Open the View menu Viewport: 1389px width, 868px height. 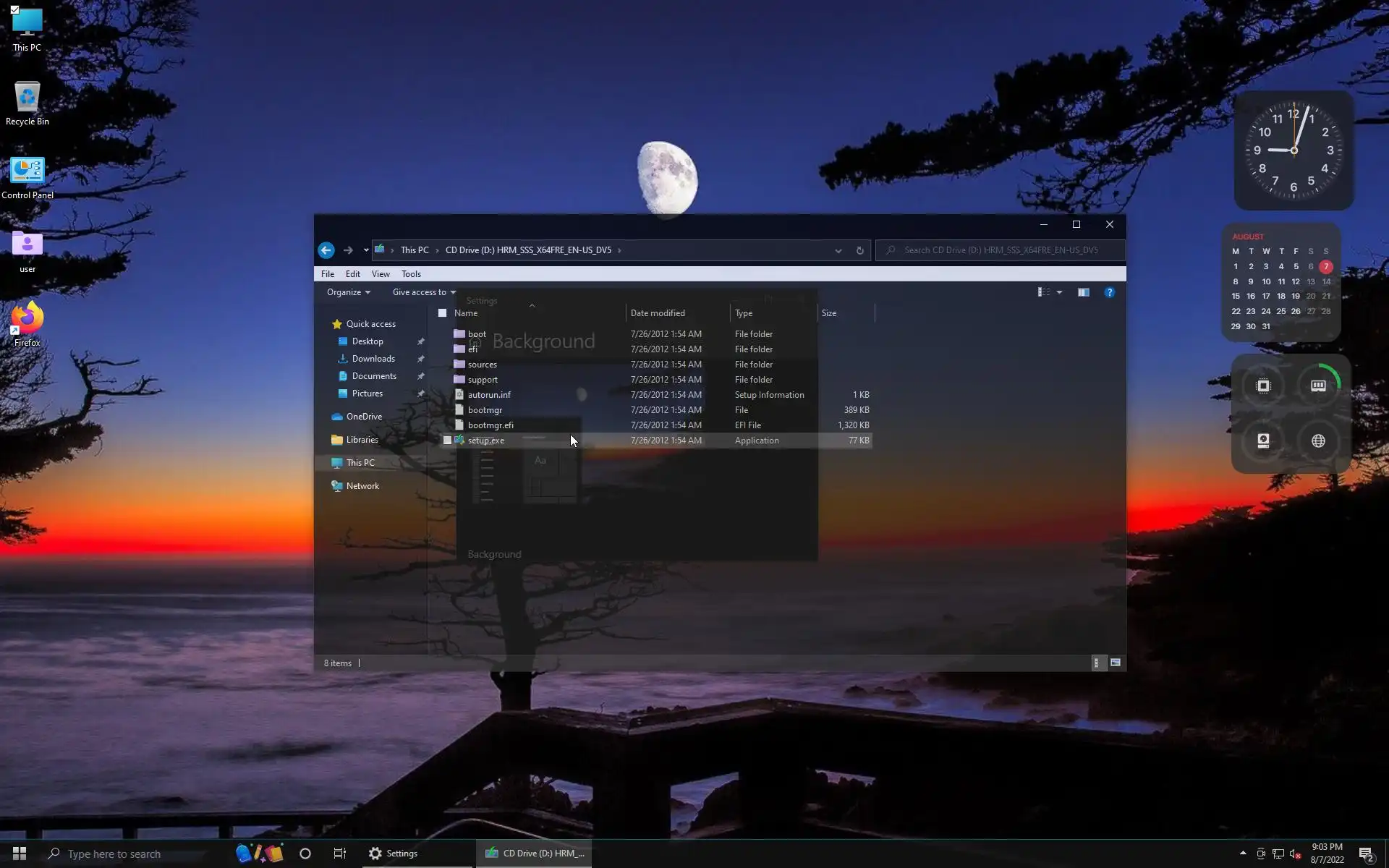pos(381,274)
